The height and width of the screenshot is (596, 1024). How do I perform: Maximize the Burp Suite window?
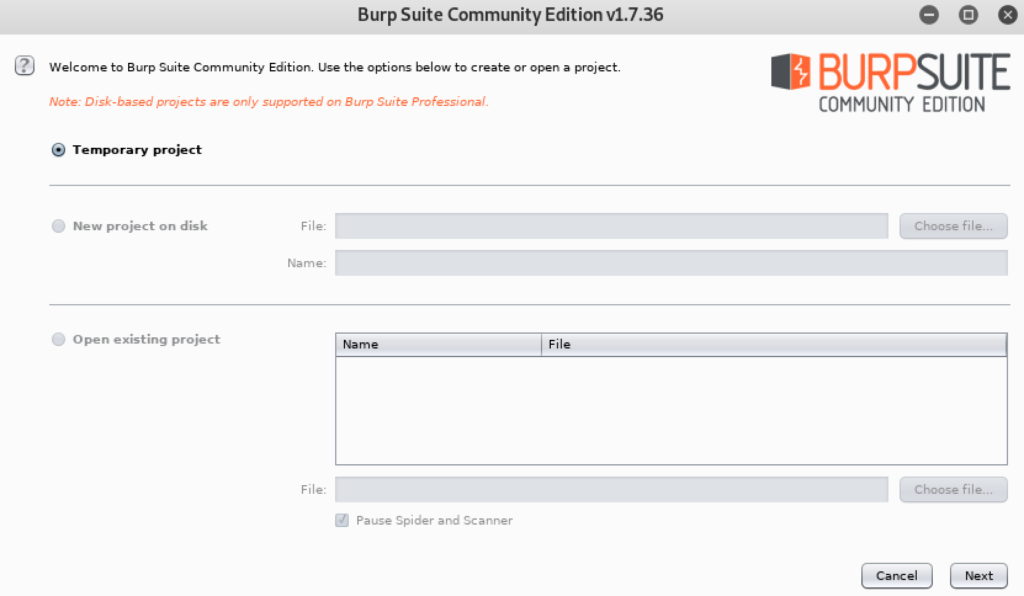click(968, 14)
